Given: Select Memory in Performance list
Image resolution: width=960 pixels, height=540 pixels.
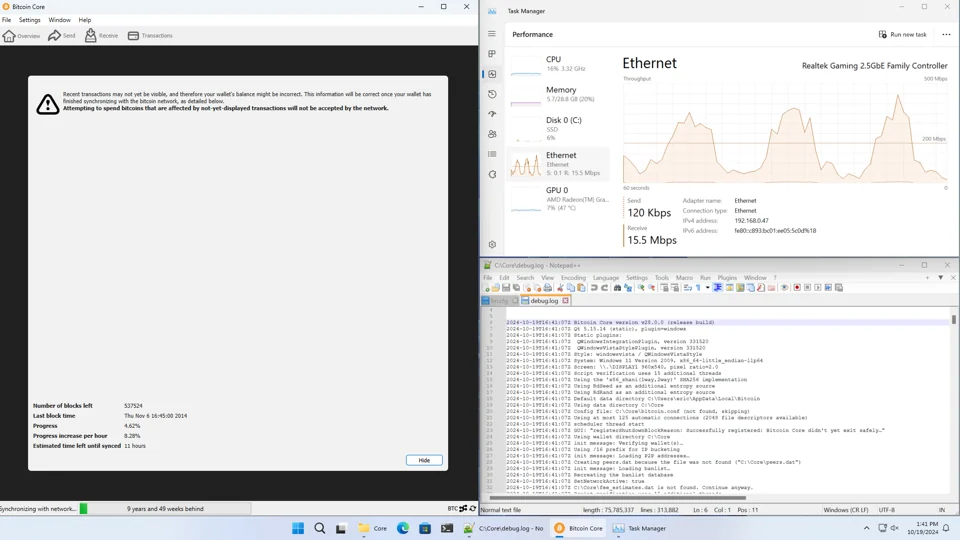Looking at the screenshot, I should [560, 94].
